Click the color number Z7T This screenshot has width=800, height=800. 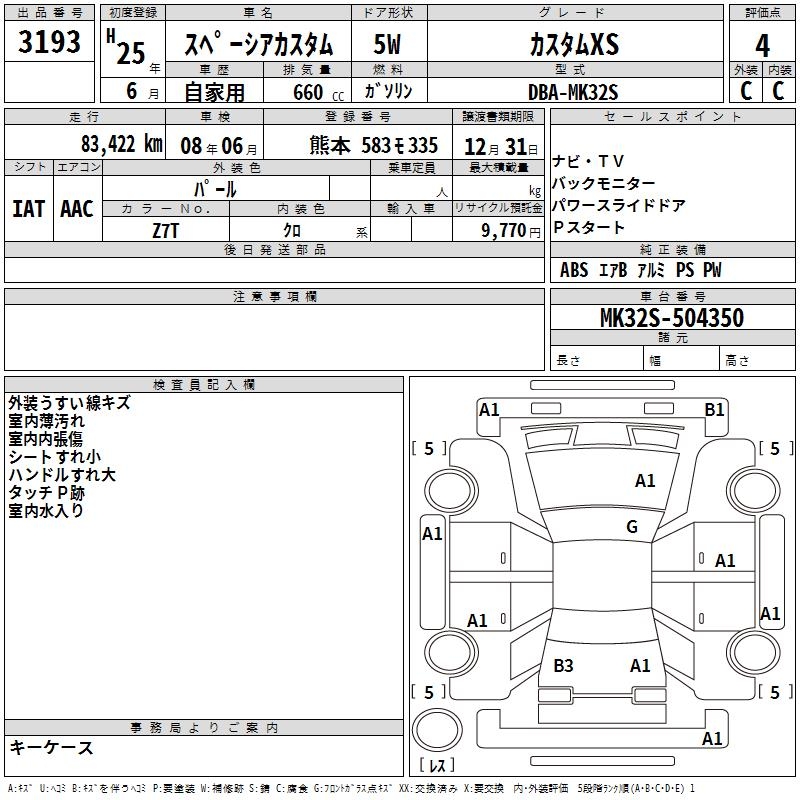tap(166, 230)
